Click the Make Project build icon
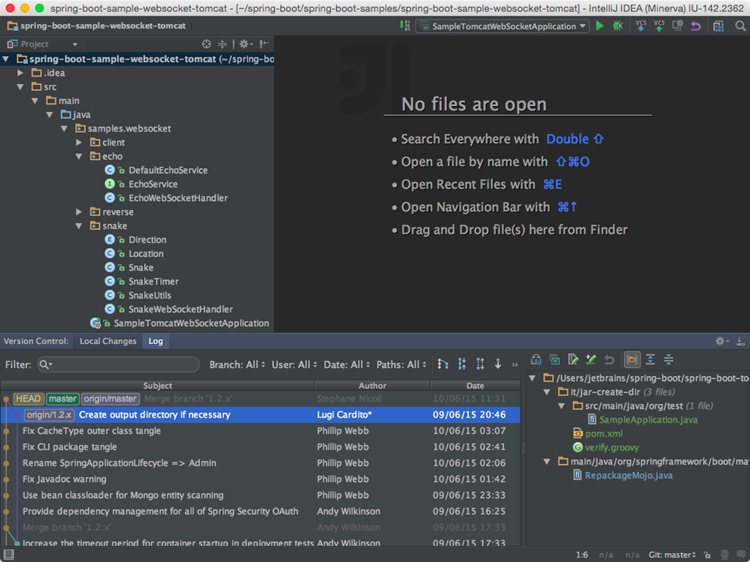This screenshot has height=562, width=750. pyautogui.click(x=405, y=26)
